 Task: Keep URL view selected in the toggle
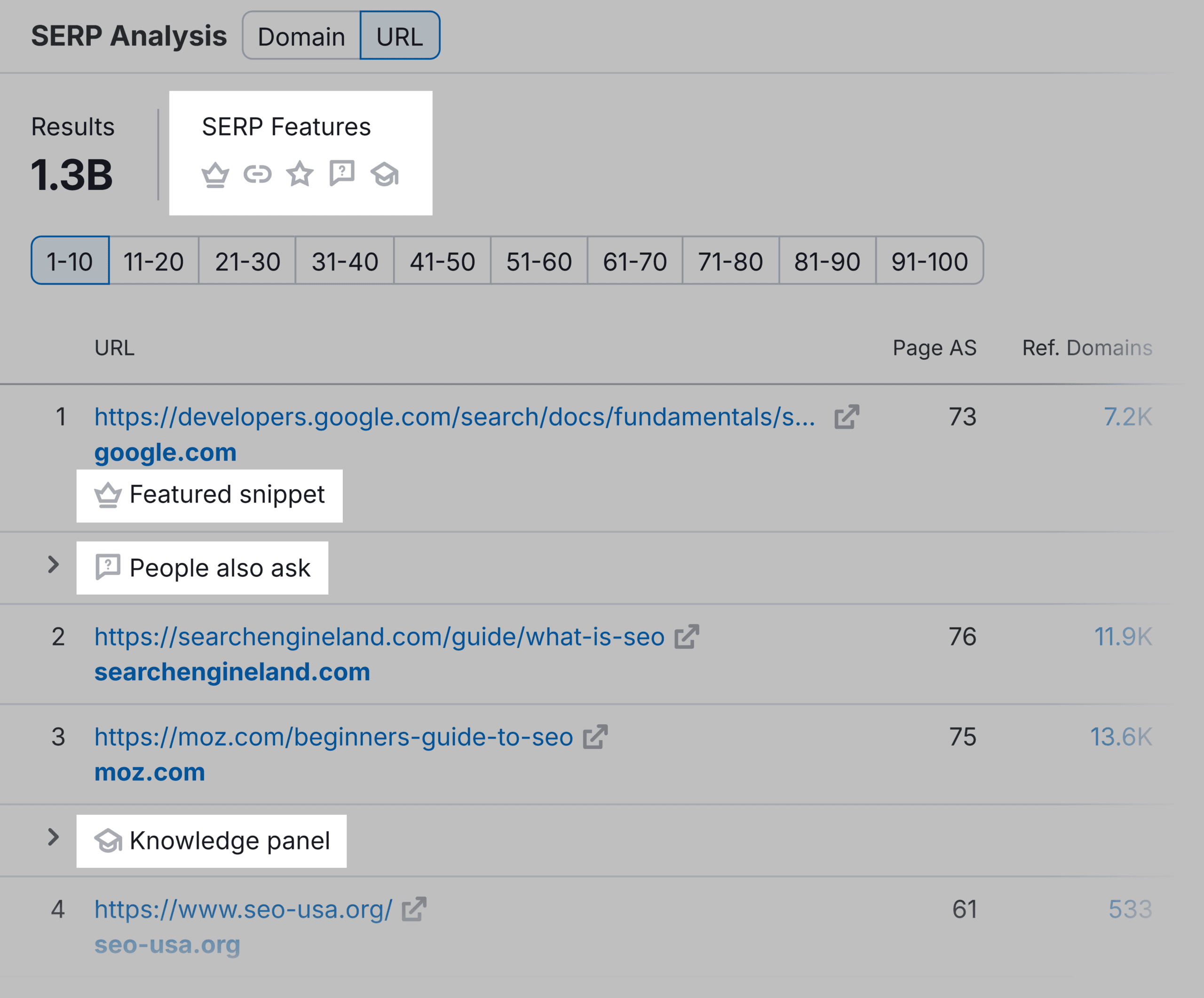pos(400,36)
